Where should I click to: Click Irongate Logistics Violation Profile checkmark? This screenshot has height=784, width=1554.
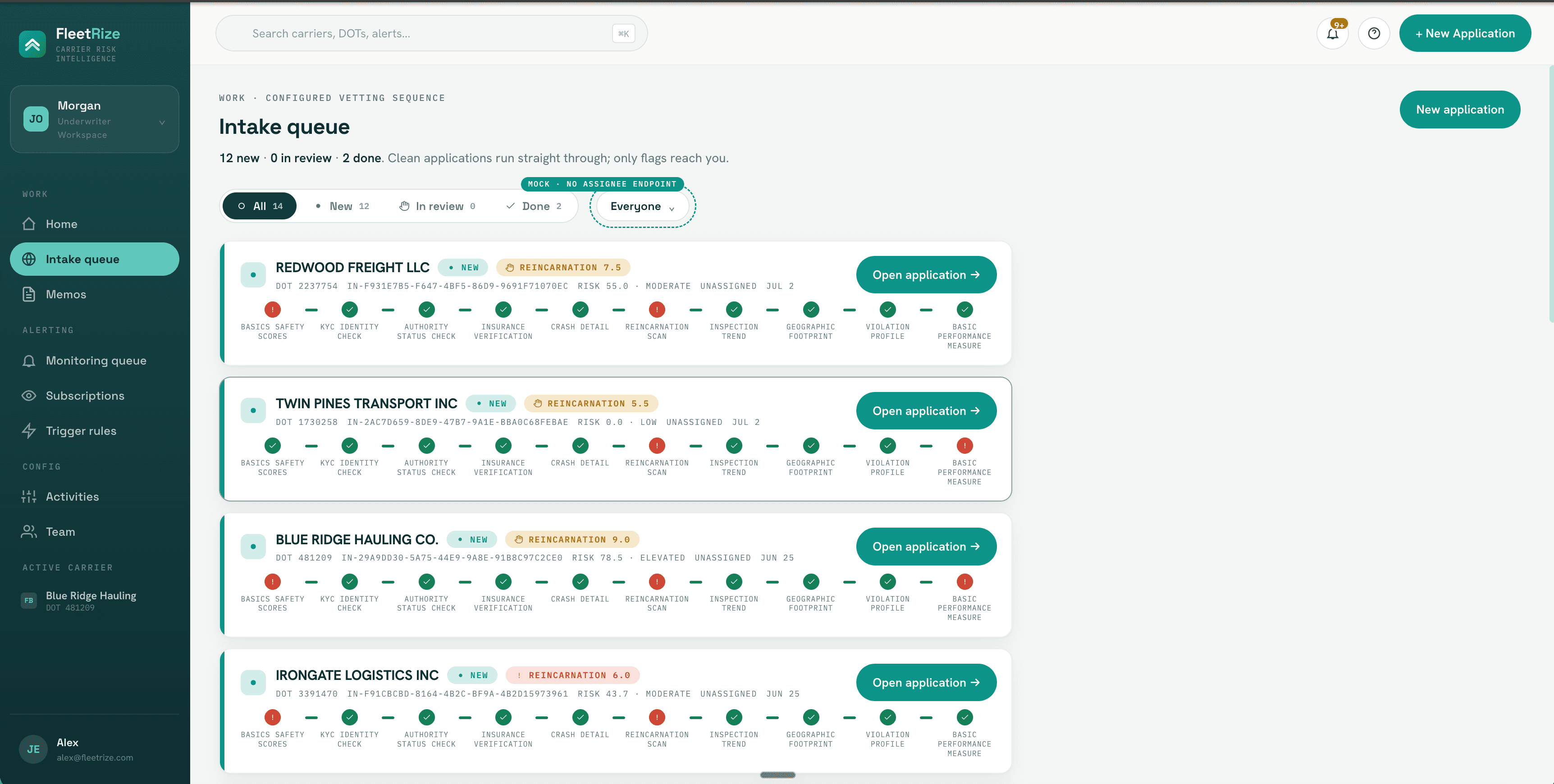pos(887,717)
